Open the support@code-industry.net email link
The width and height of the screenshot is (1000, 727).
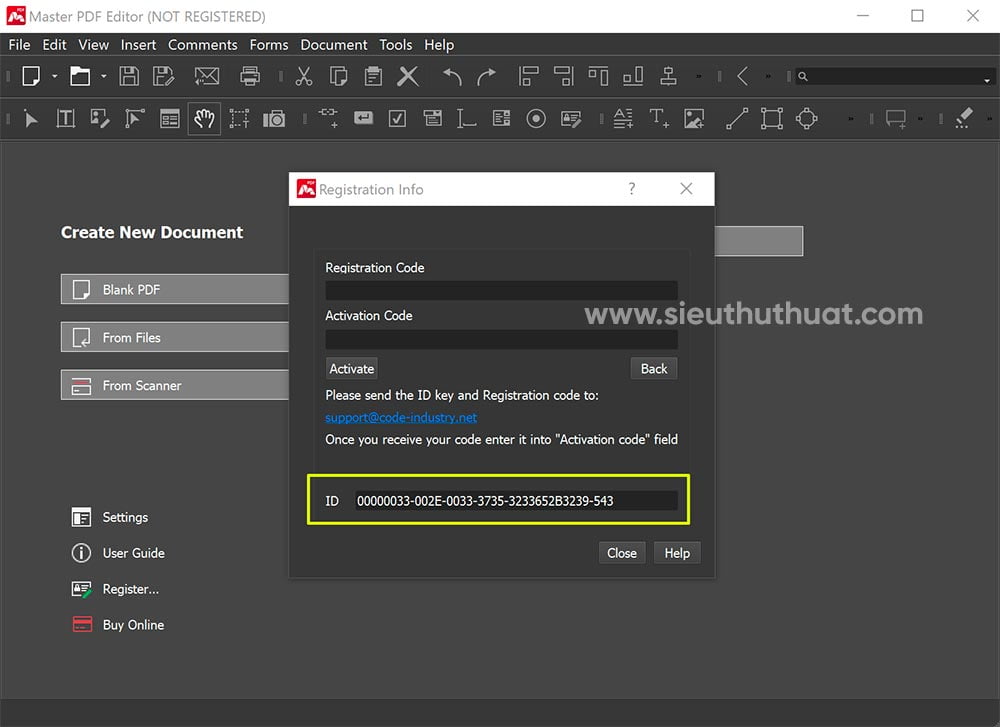click(401, 417)
